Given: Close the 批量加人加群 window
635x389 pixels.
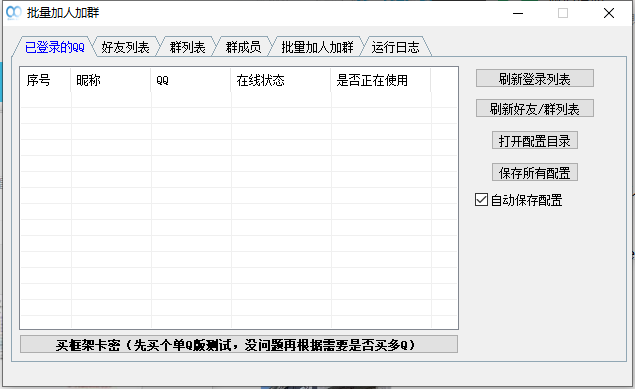Looking at the screenshot, I should tap(609, 13).
